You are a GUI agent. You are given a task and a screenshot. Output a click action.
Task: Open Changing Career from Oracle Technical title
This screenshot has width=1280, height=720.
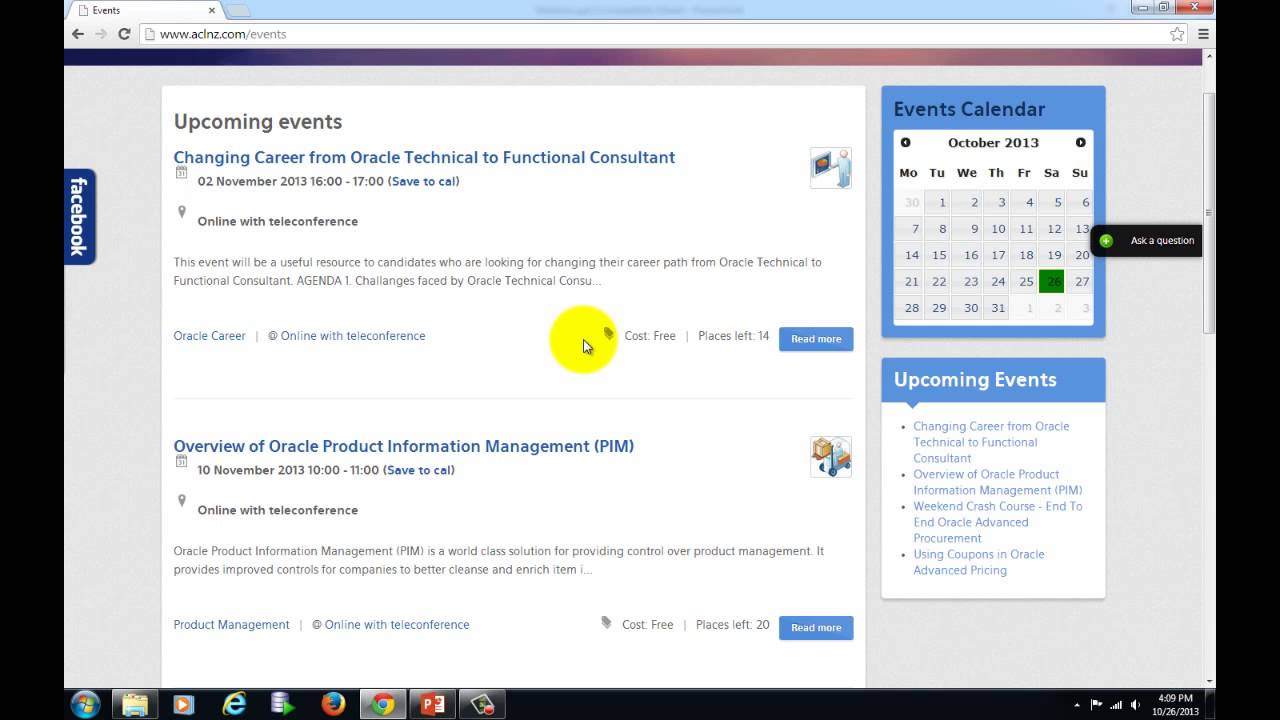pos(424,157)
